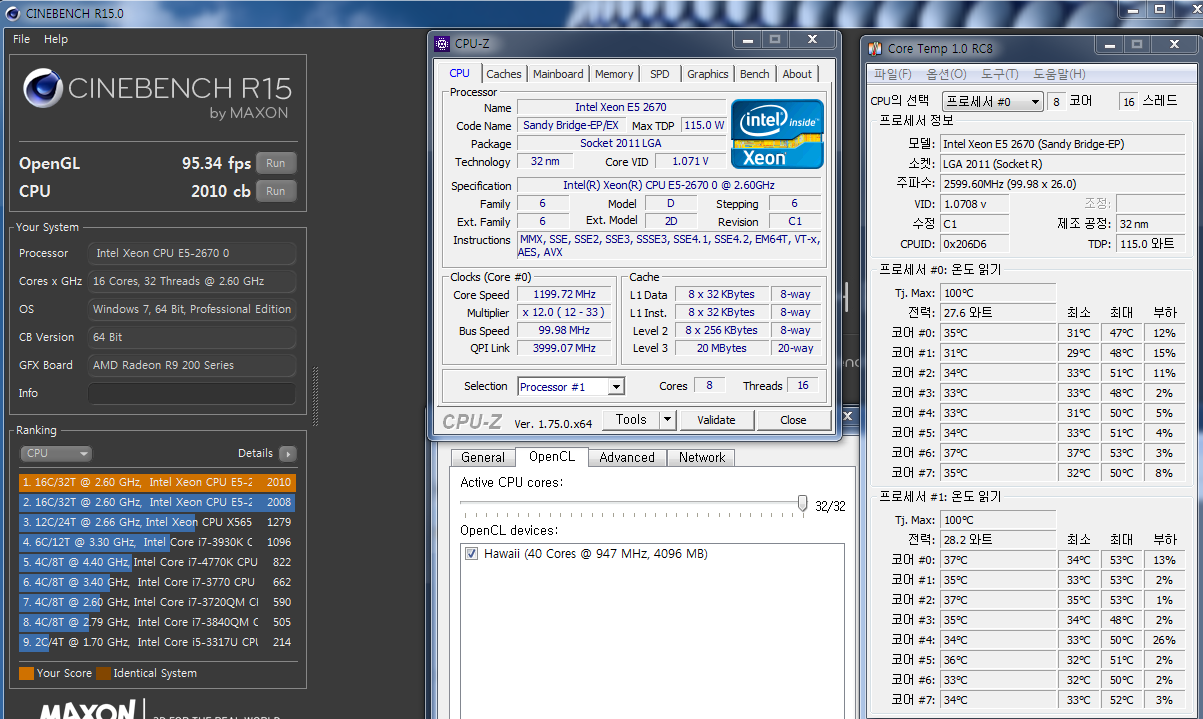The image size is (1203, 719).
Task: Click the Tools button in CPU-Z
Action: 631,420
